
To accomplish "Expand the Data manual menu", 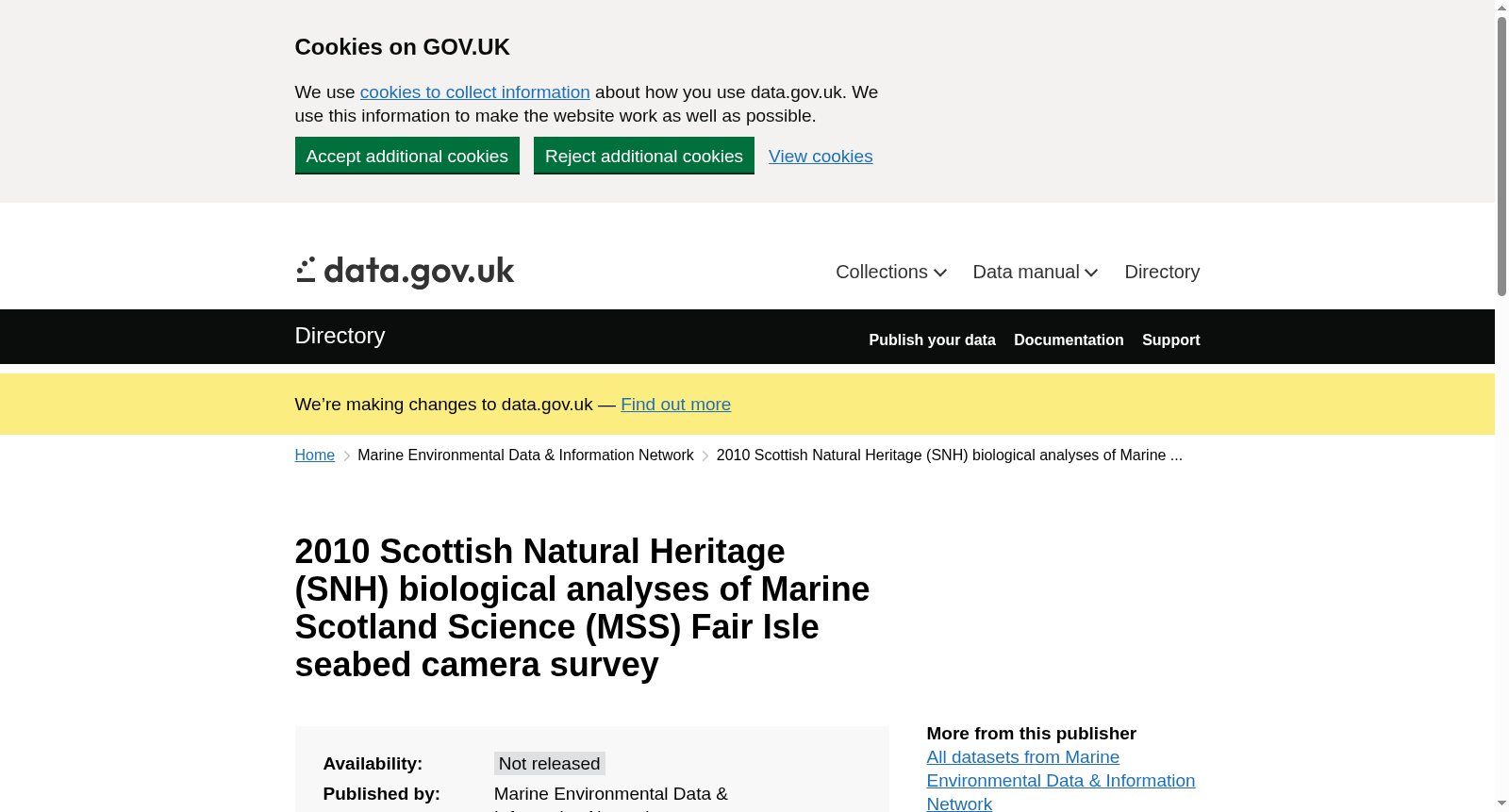I will (1035, 272).
